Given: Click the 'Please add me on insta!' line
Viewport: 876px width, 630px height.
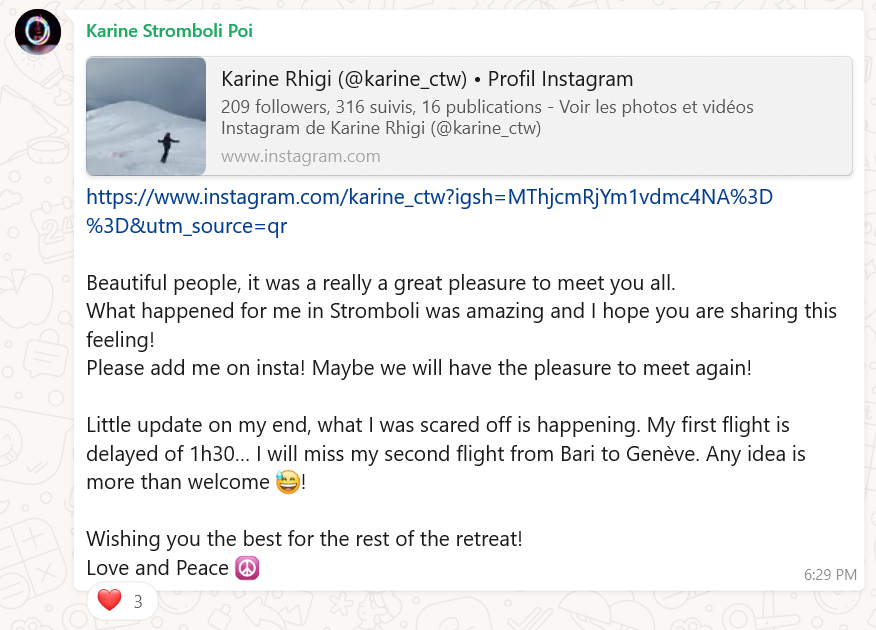Looking at the screenshot, I should (418, 368).
